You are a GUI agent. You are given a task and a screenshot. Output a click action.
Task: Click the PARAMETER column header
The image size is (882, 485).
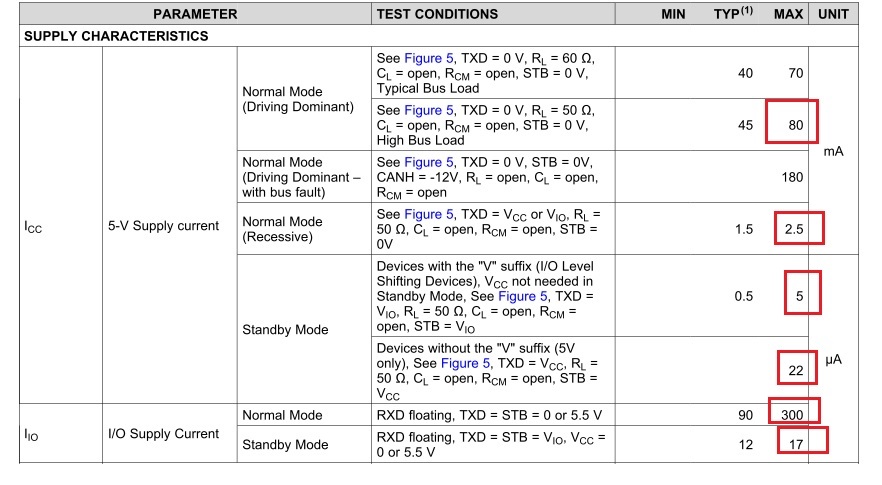195,14
